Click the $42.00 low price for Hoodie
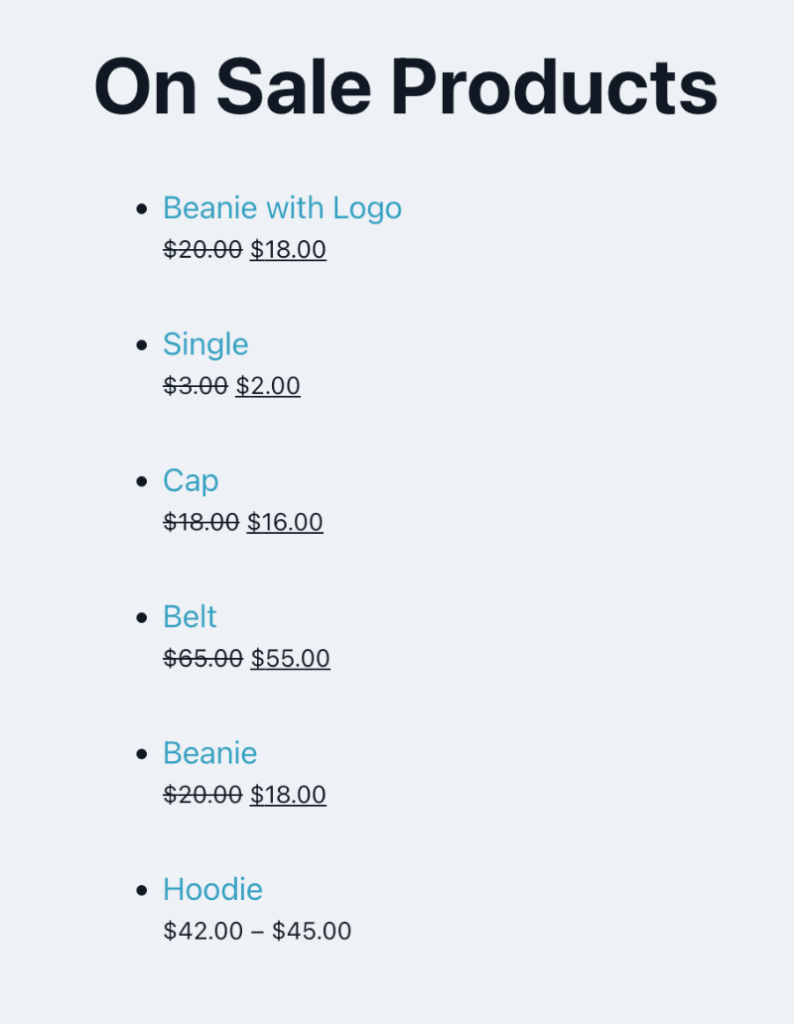The image size is (794, 1024). coord(203,931)
